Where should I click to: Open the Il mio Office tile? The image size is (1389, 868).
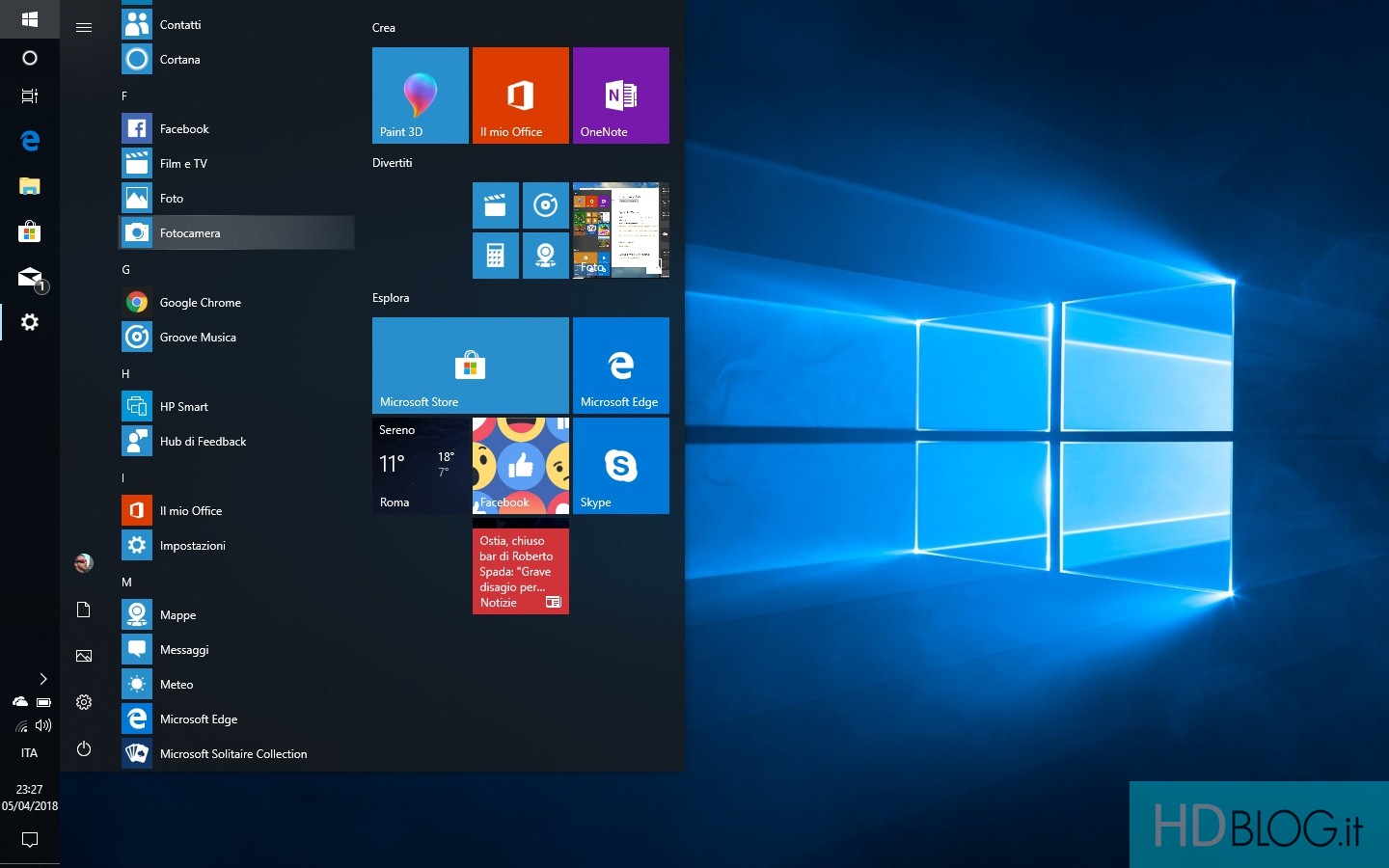(x=521, y=95)
